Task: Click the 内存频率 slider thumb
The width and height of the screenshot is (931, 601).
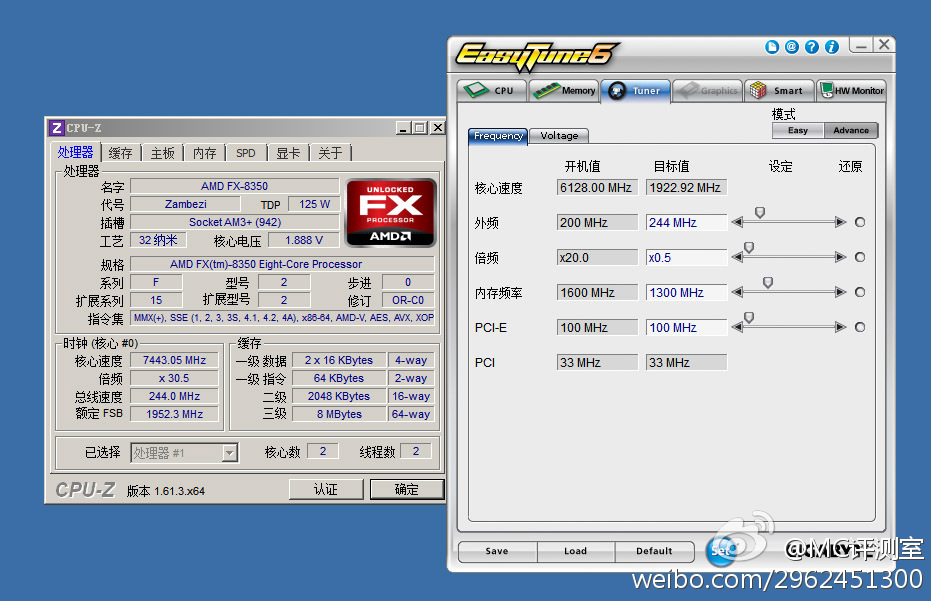Action: 768,283
